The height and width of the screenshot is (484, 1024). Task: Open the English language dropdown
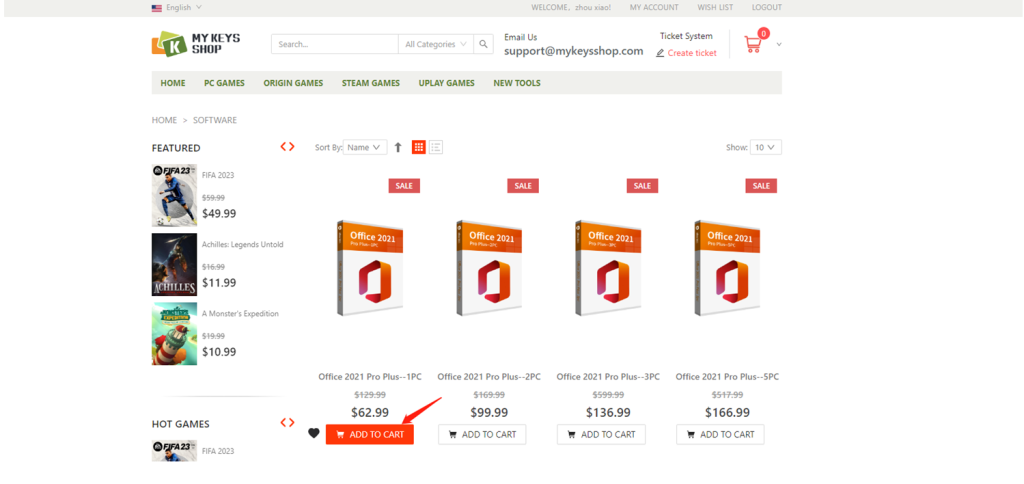184,8
